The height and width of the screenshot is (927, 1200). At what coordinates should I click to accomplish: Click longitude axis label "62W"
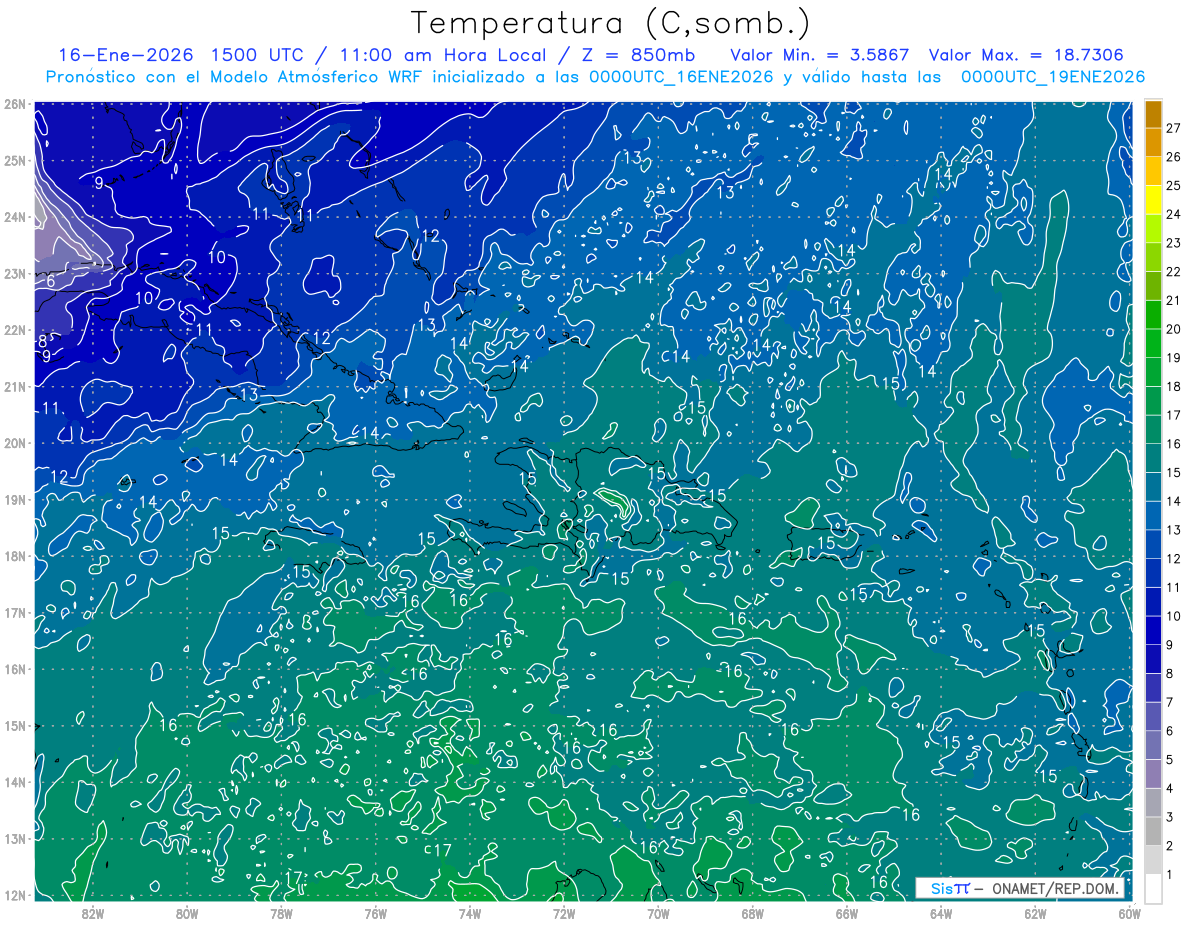tap(1035, 913)
